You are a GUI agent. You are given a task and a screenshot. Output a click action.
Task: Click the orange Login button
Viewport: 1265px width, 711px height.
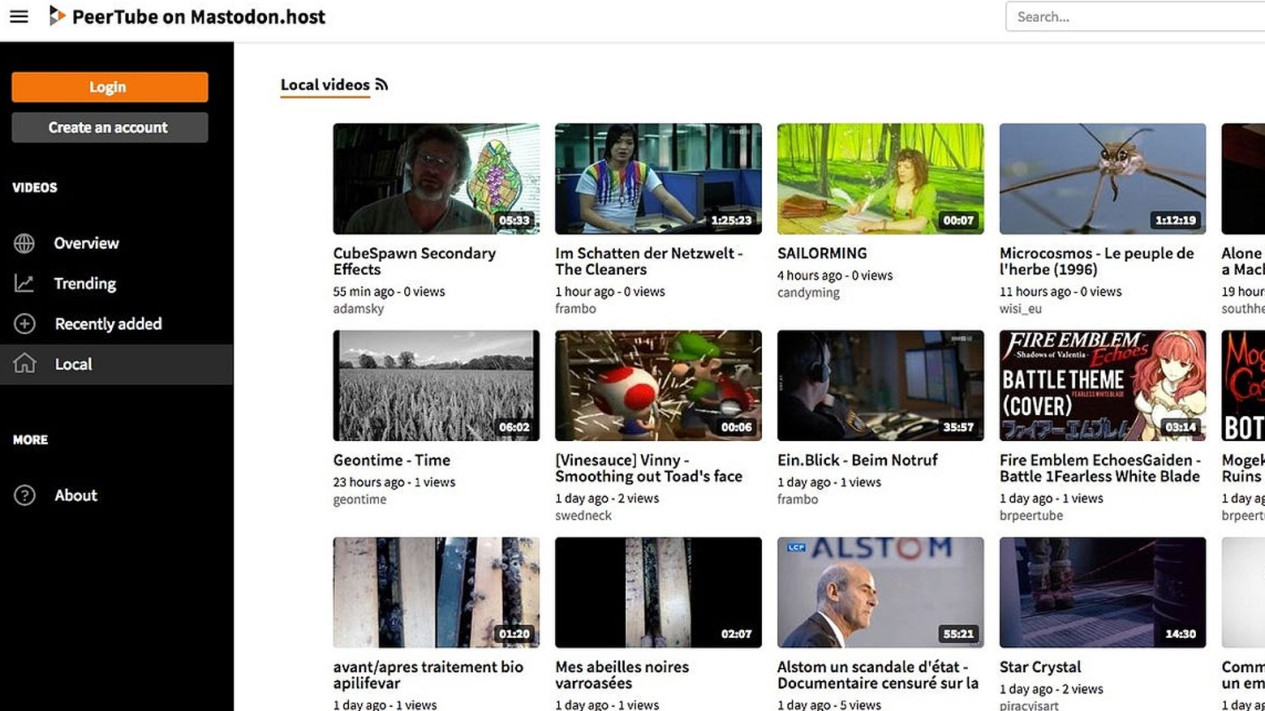pos(110,87)
